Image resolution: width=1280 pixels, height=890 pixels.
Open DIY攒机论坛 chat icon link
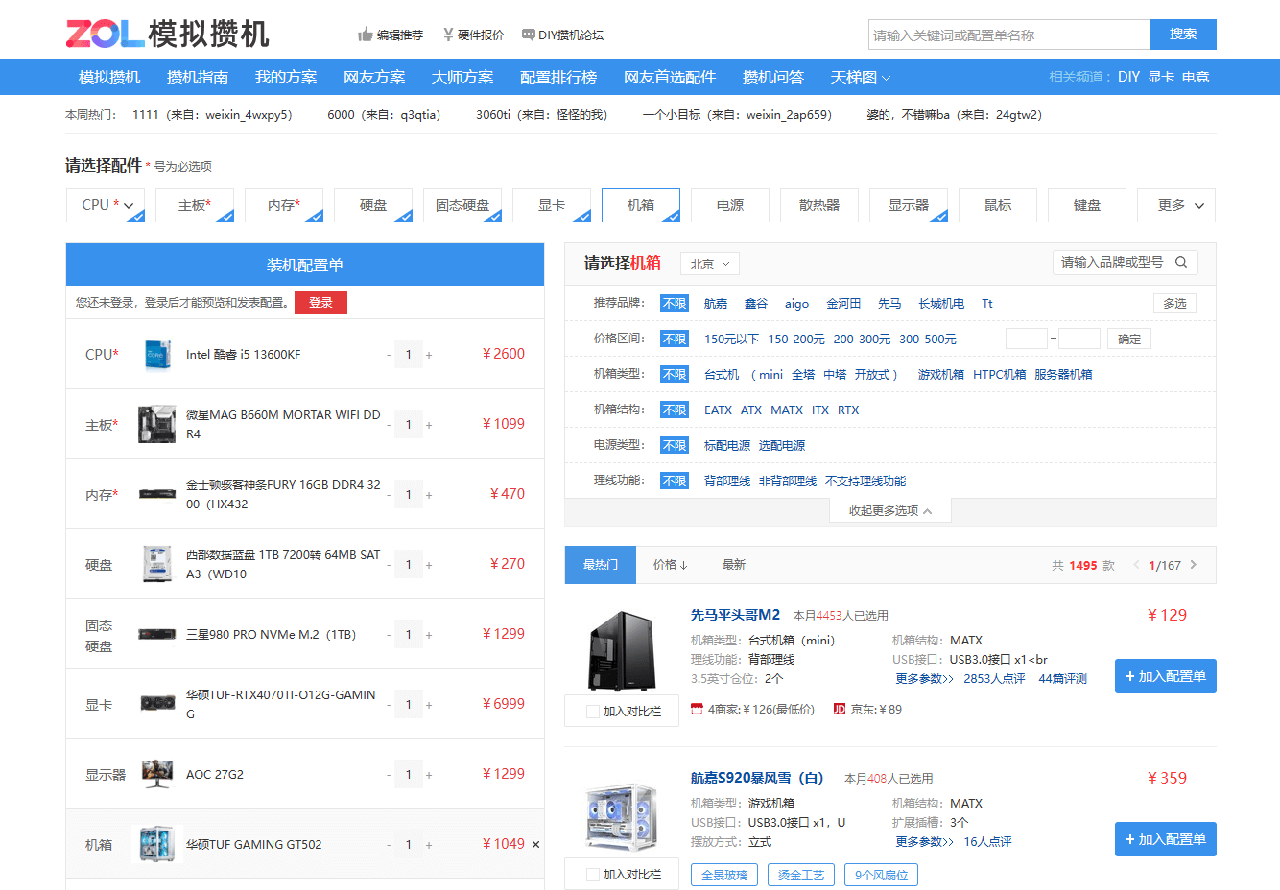click(563, 35)
